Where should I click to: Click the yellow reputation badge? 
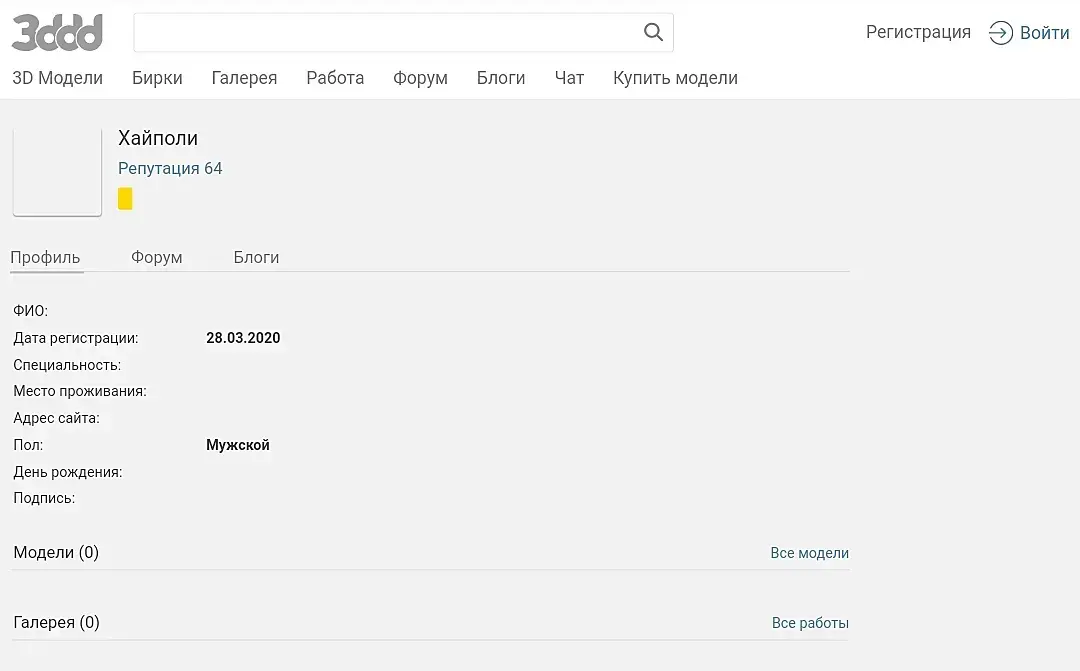pos(125,199)
